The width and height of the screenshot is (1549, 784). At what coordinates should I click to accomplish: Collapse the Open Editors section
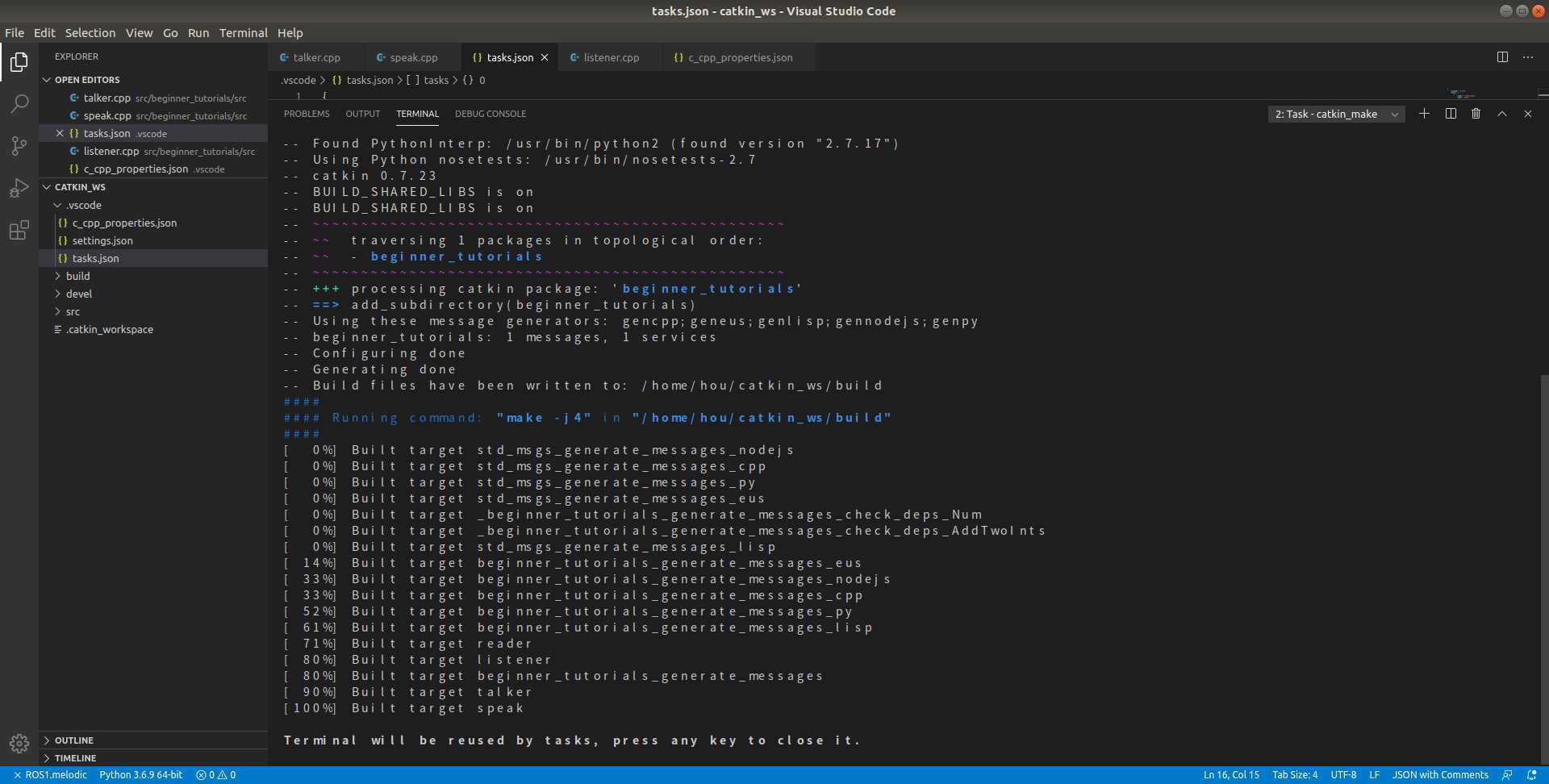click(153, 80)
